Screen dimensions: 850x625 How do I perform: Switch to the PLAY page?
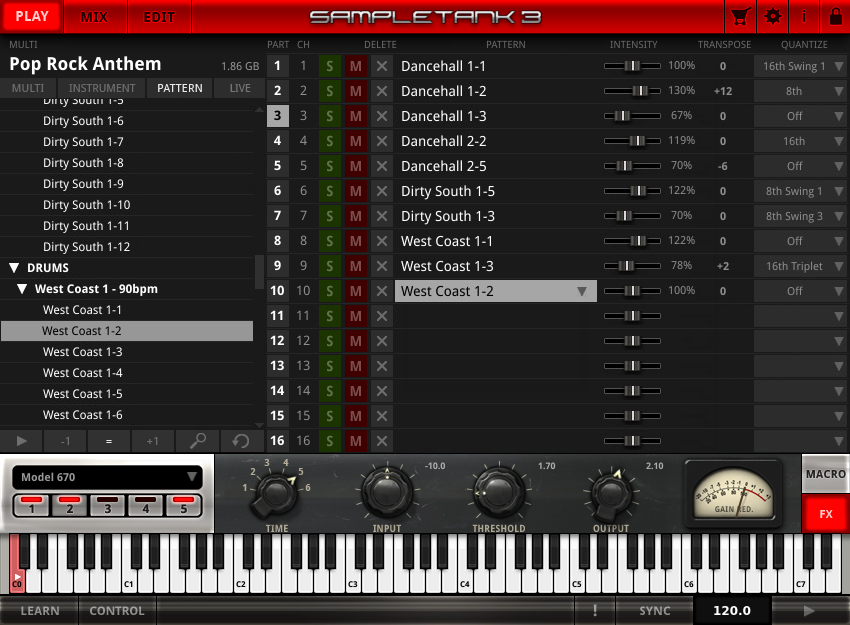click(31, 16)
